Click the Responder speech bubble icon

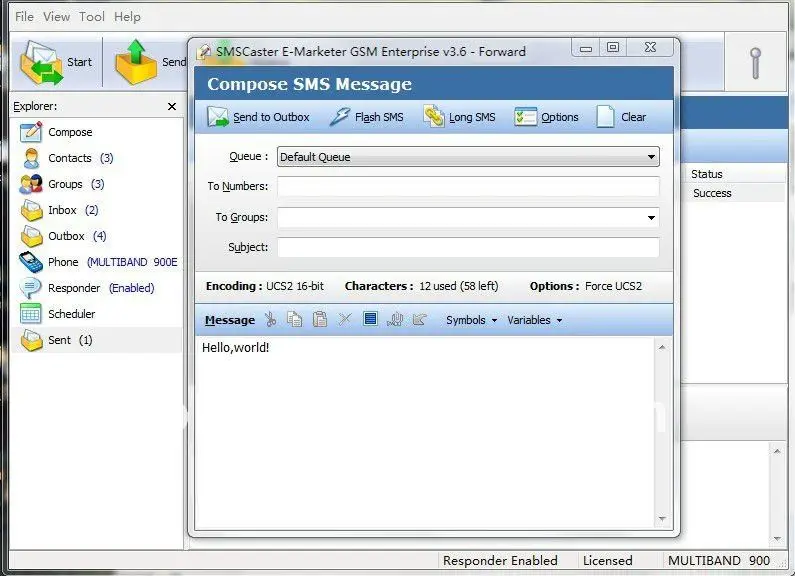tap(30, 288)
